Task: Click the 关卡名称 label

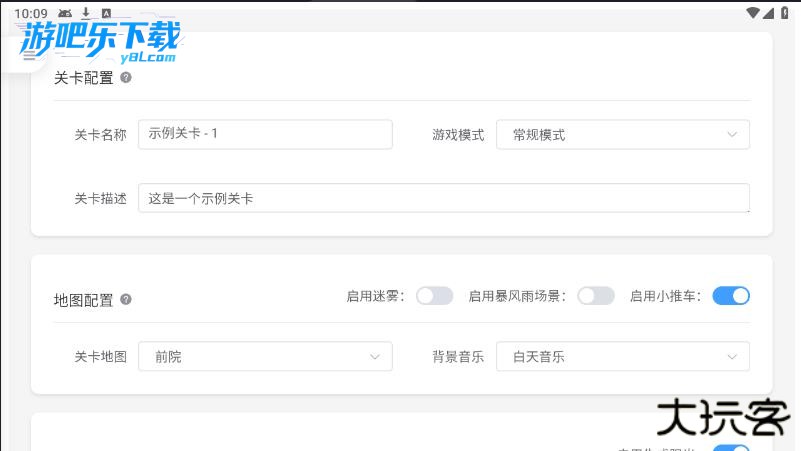Action: (x=100, y=135)
